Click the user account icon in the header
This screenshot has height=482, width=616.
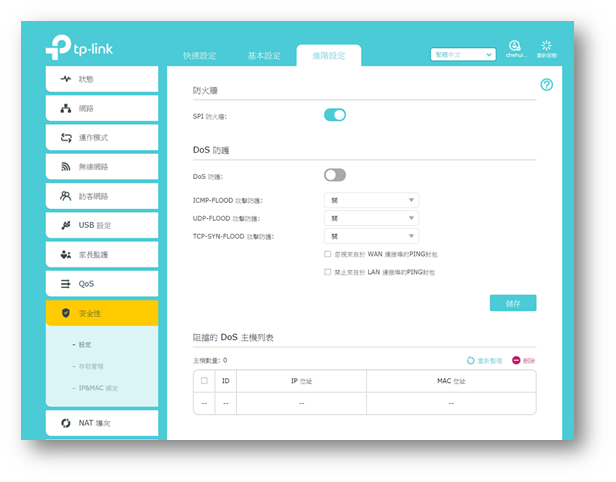[514, 48]
